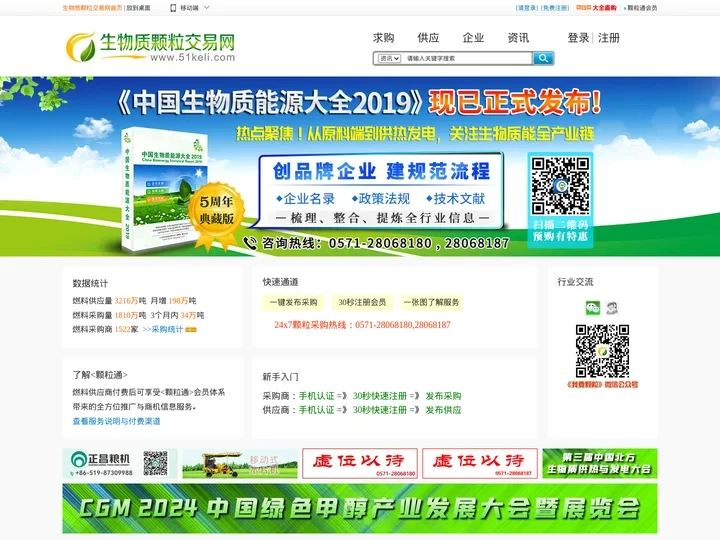Click the 颗粒通会员 link
The image size is (720, 540).
641,8
